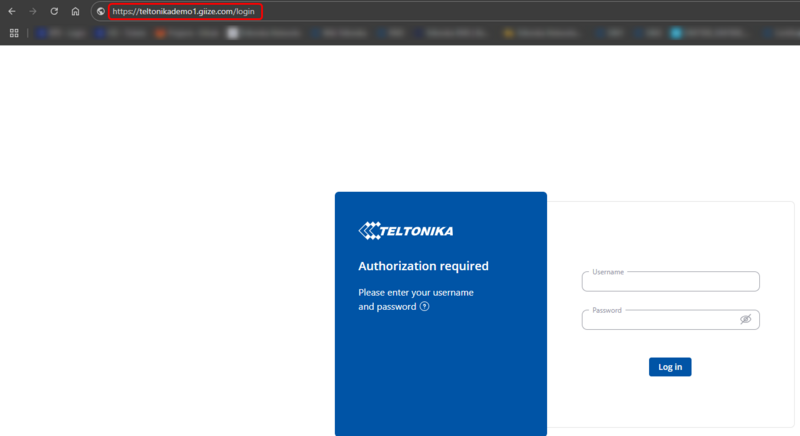Click the browser forward arrow
Viewport: 800px width, 436px height.
[32, 11]
